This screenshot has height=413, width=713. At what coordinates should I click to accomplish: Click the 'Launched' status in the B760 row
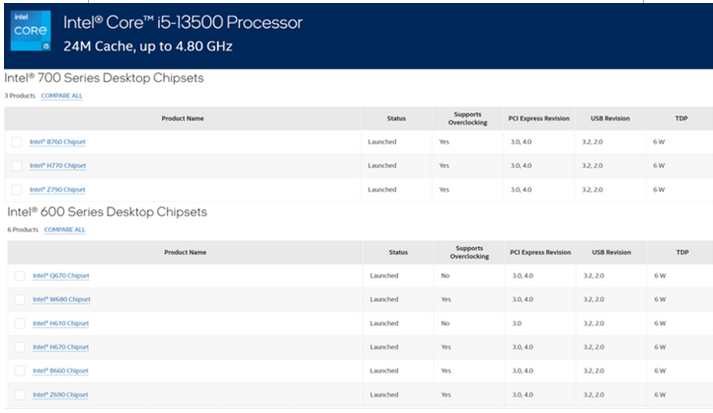tap(382, 142)
